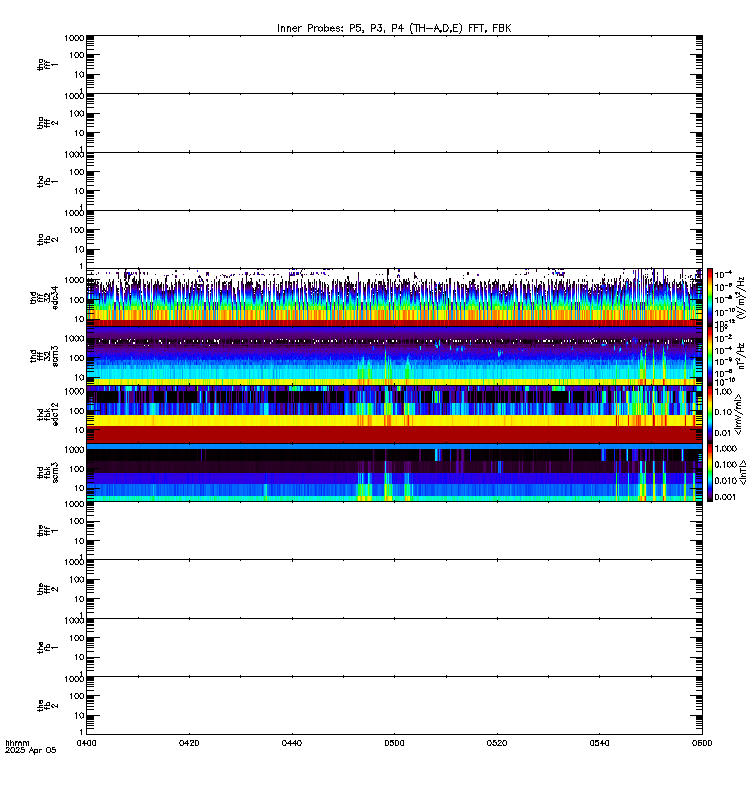Click the '0440' time axis label
The width and height of the screenshot is (750, 800).
(x=291, y=743)
